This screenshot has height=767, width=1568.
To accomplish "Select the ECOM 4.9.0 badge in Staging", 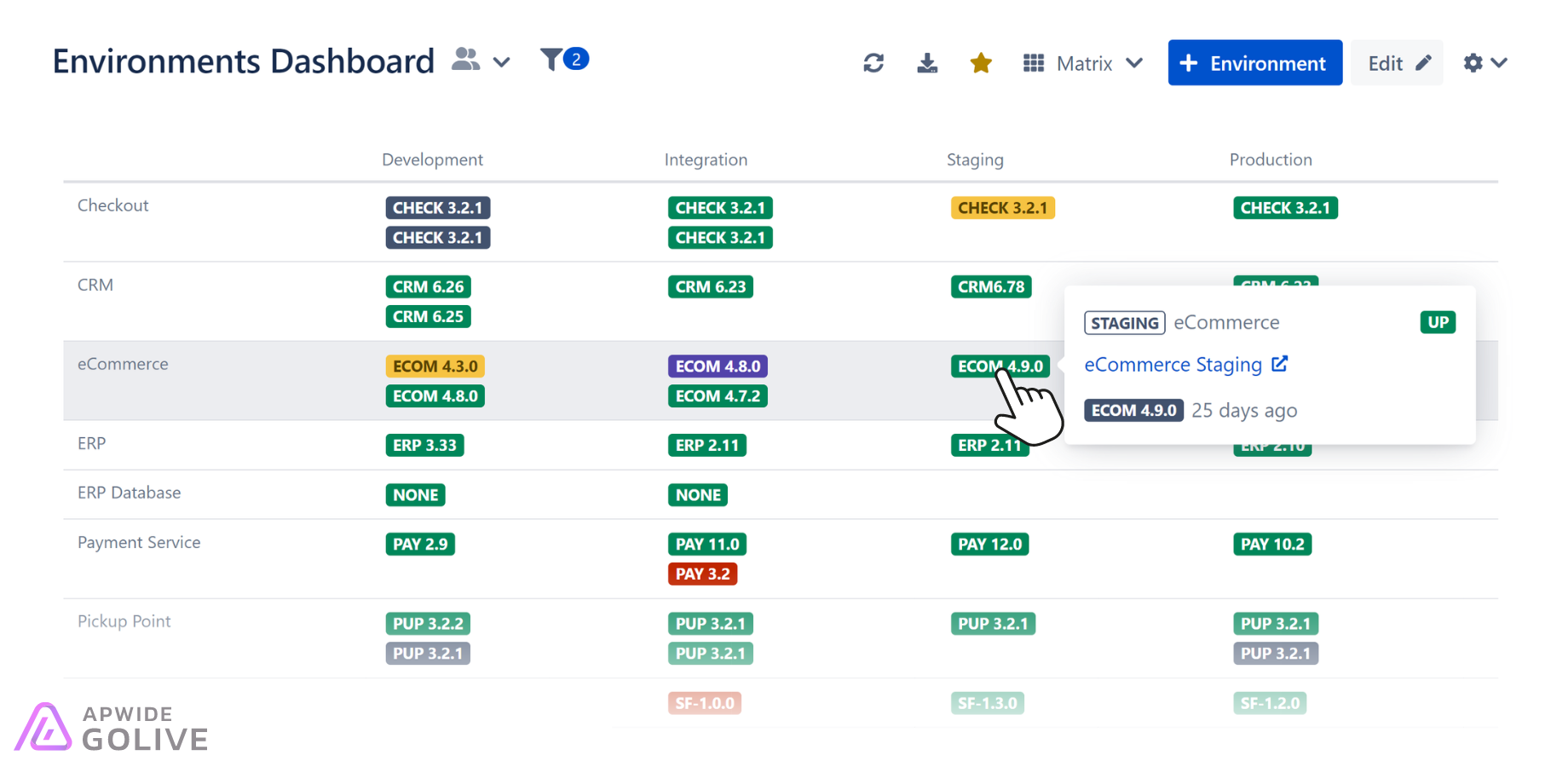I will click(x=1000, y=366).
